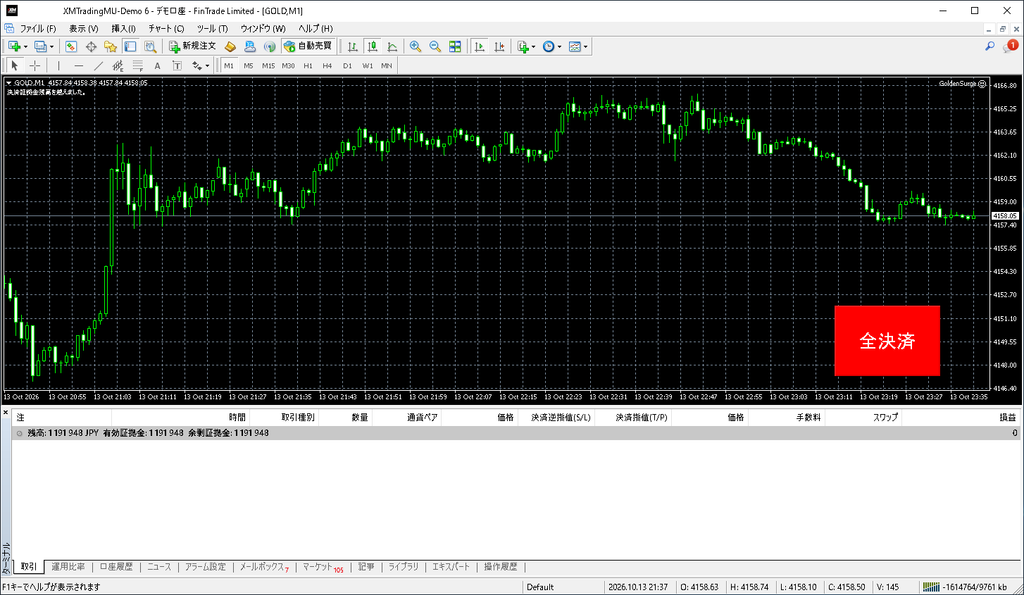Click the zoom in magnifier
The width and height of the screenshot is (1024, 595).
[x=415, y=46]
